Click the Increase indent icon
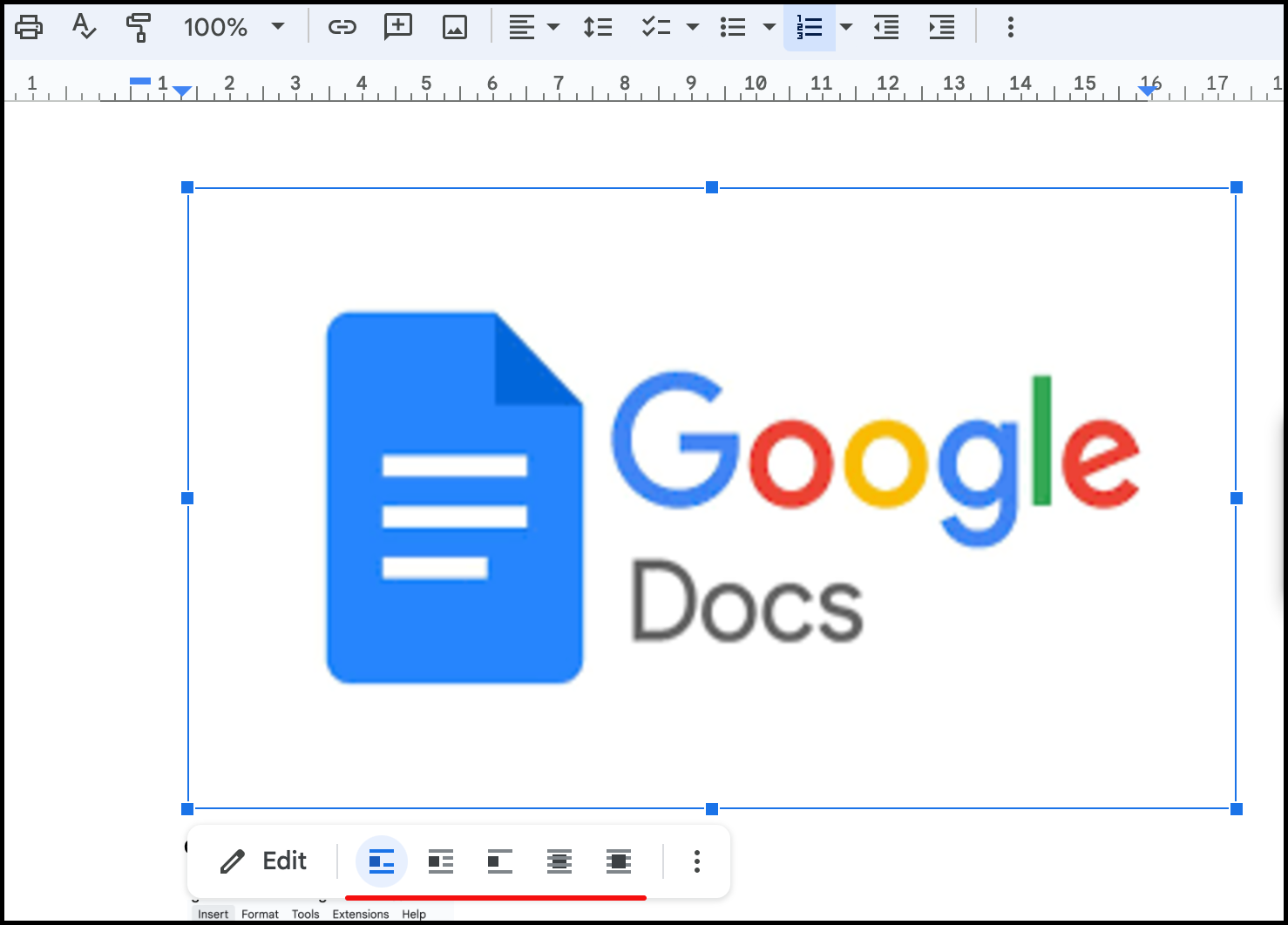1288x925 pixels. point(942,27)
